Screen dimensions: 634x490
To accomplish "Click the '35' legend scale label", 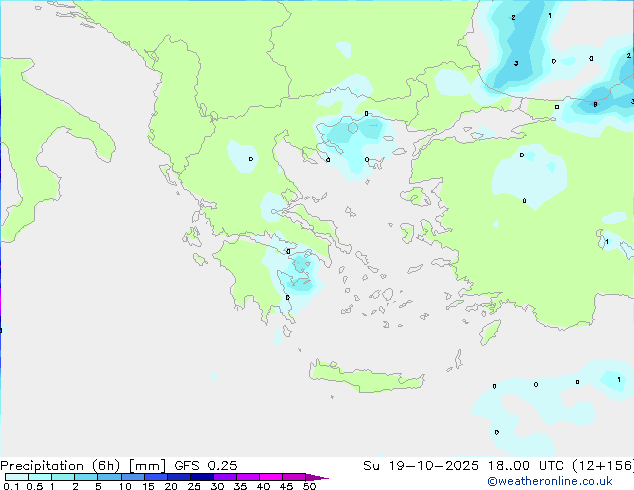I will tap(240, 486).
